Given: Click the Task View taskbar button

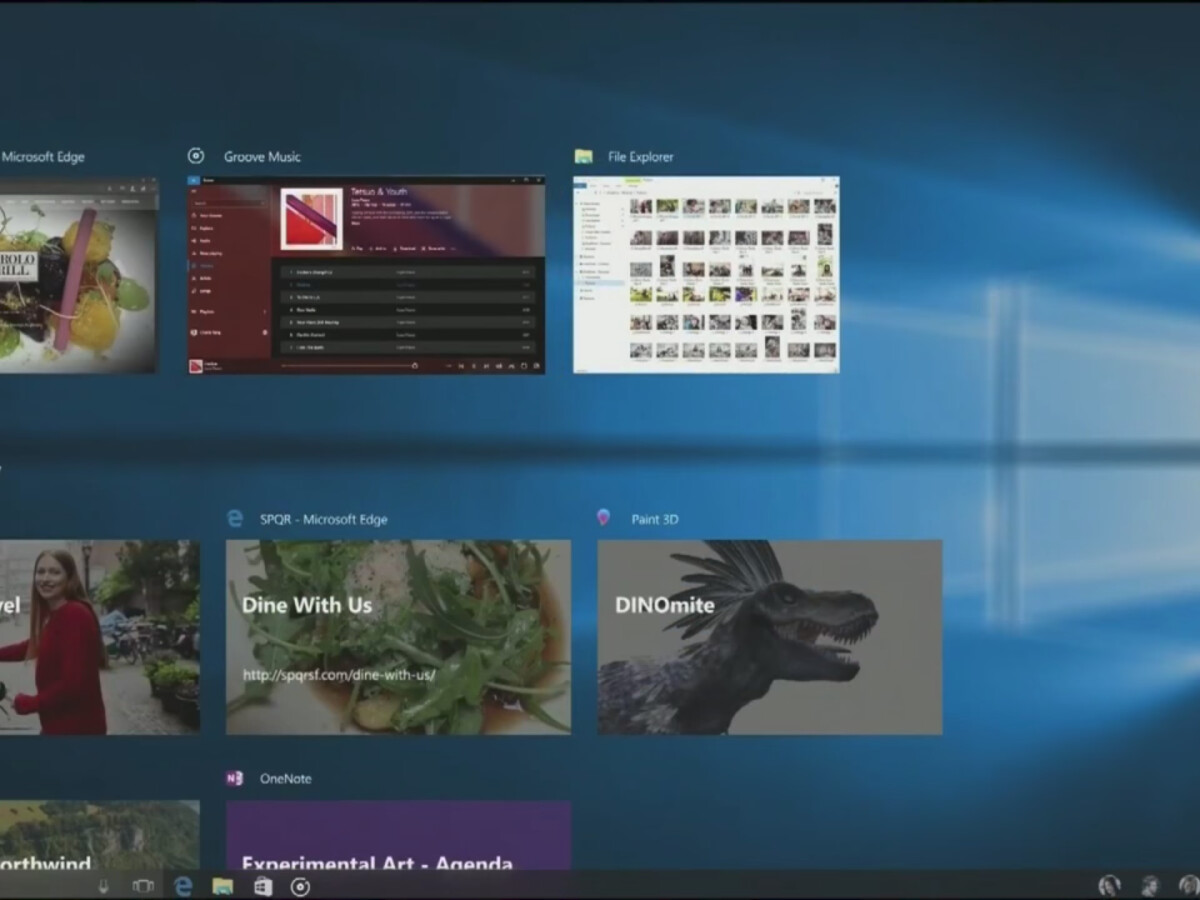Looking at the screenshot, I should (x=143, y=886).
